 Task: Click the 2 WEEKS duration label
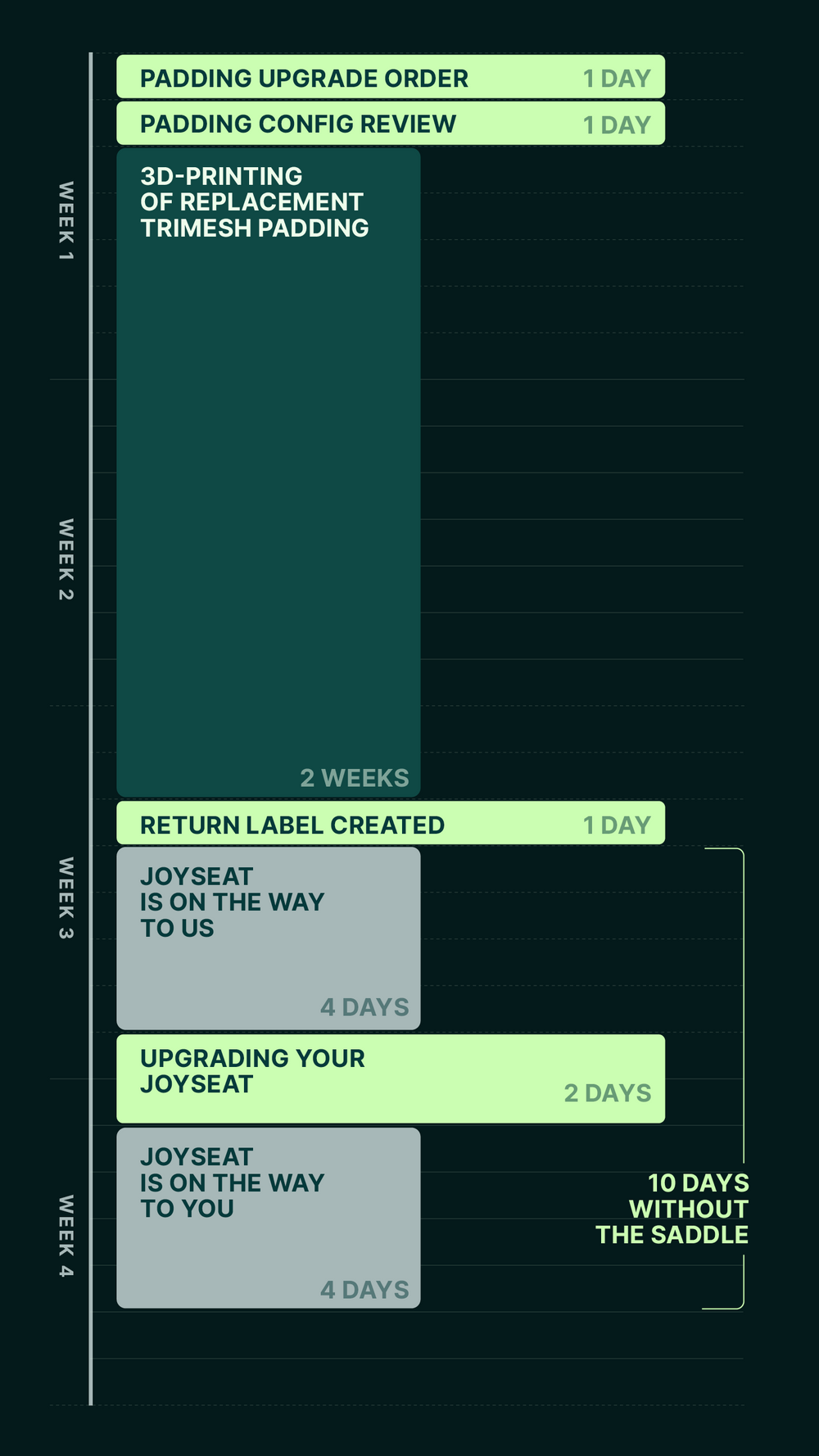354,778
